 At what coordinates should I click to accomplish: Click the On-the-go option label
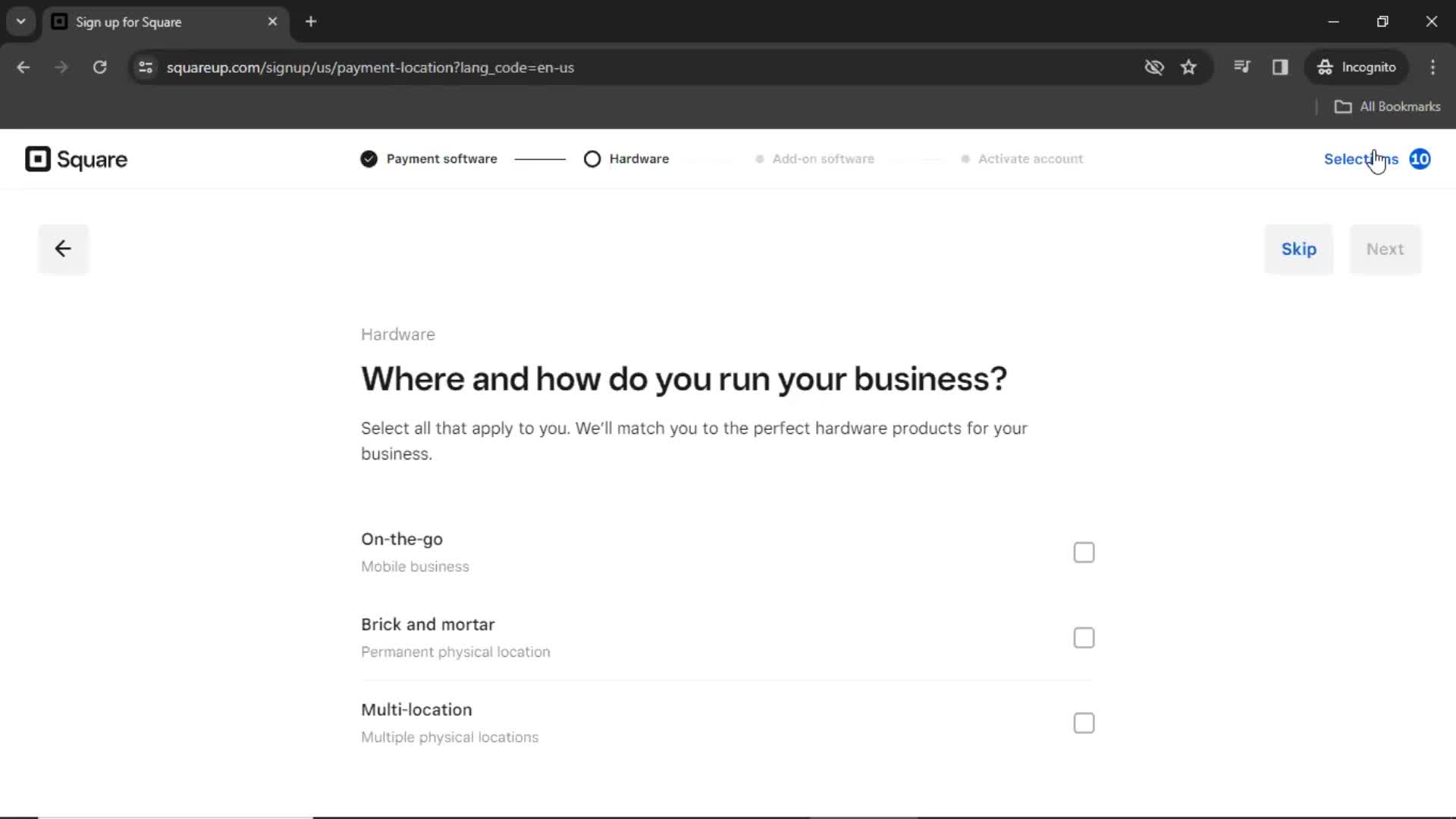point(402,539)
